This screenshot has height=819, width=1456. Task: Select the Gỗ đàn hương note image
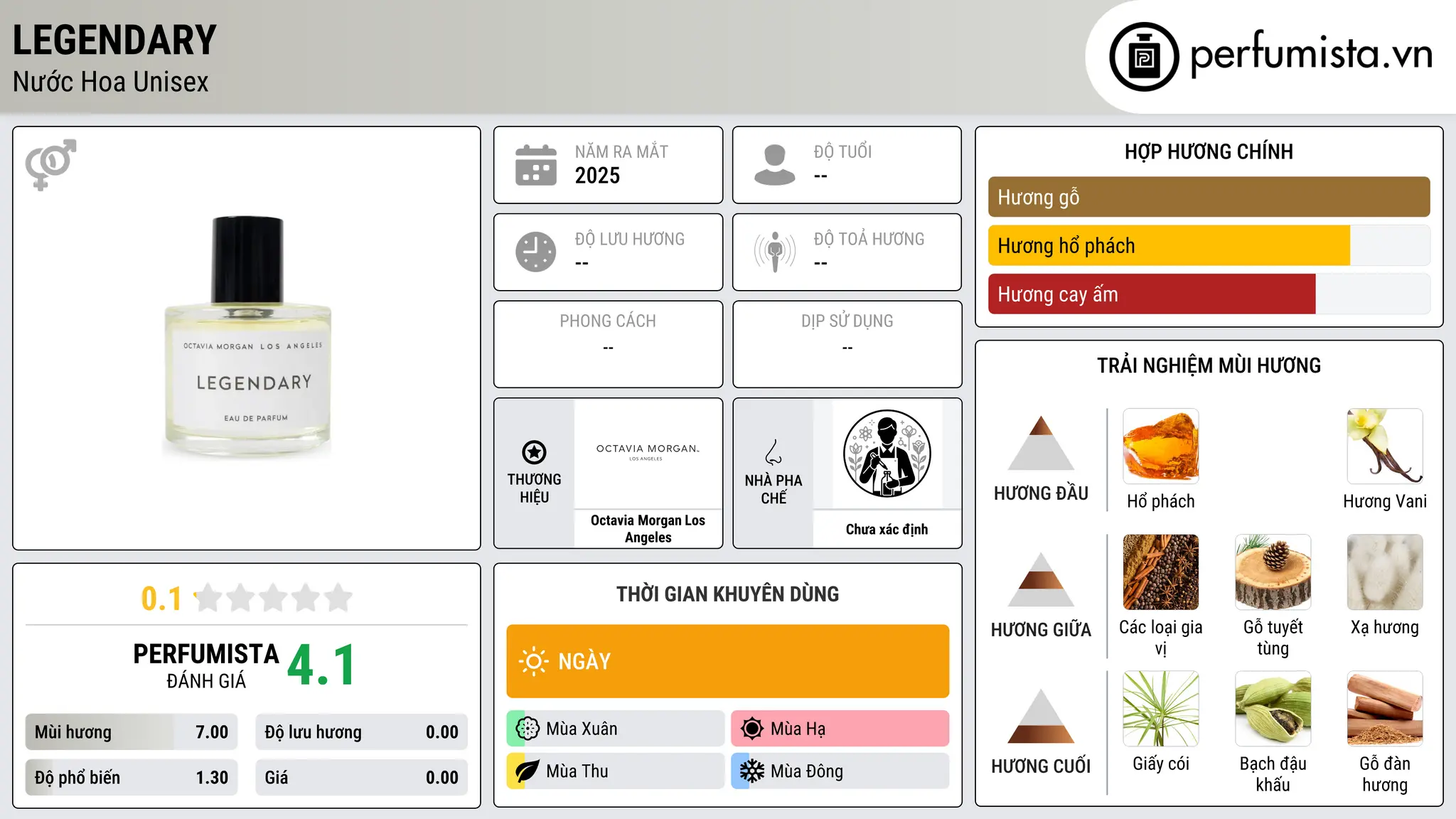pyautogui.click(x=1385, y=709)
